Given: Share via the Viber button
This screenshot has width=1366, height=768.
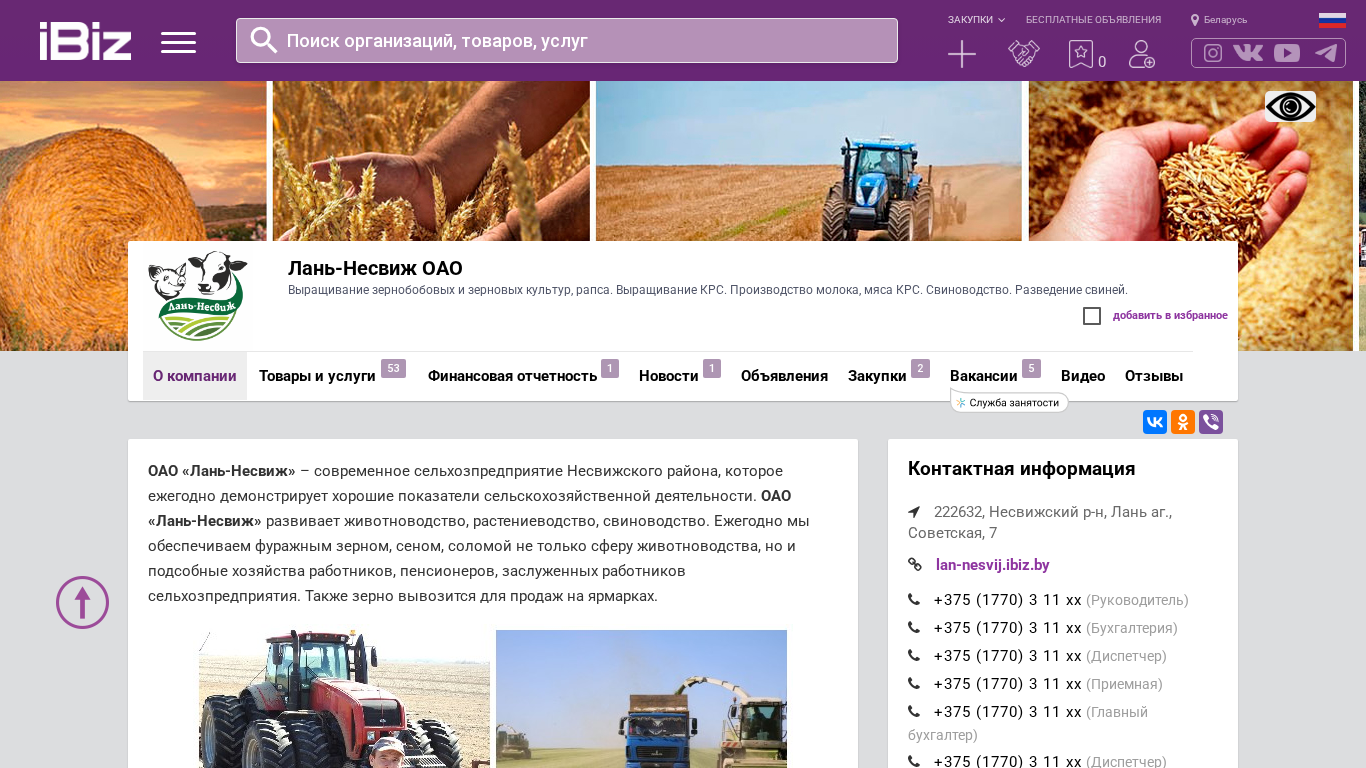Looking at the screenshot, I should [x=1211, y=422].
